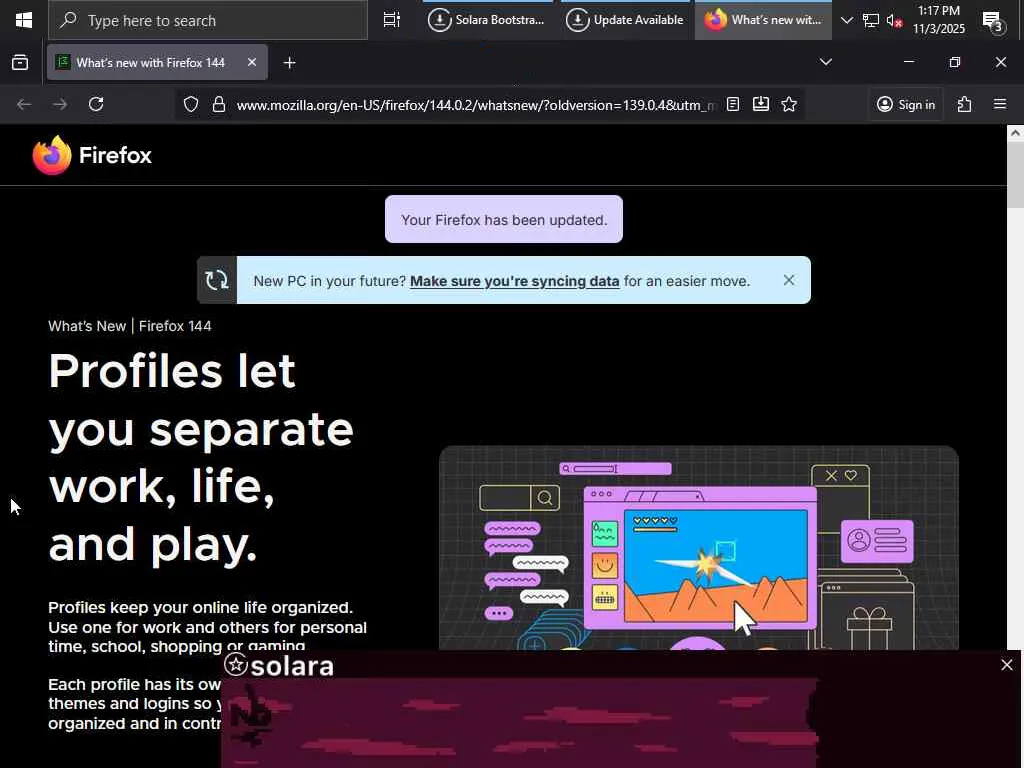
Task: Reload the current page
Action: [x=96, y=104]
